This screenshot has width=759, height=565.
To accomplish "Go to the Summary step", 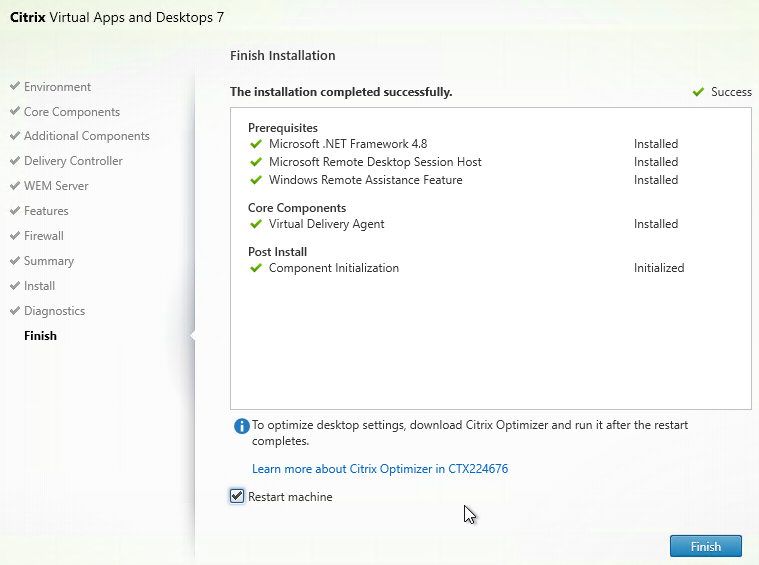I will pos(49,261).
